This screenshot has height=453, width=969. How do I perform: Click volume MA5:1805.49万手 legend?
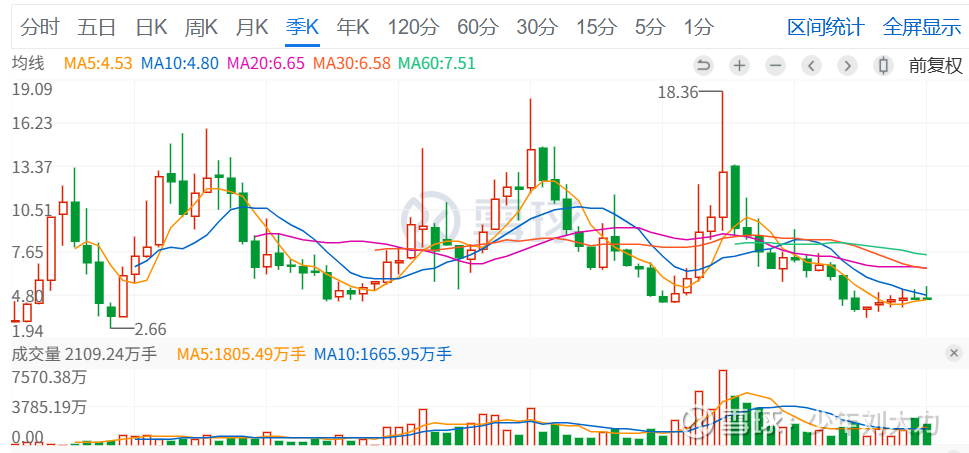[242, 354]
